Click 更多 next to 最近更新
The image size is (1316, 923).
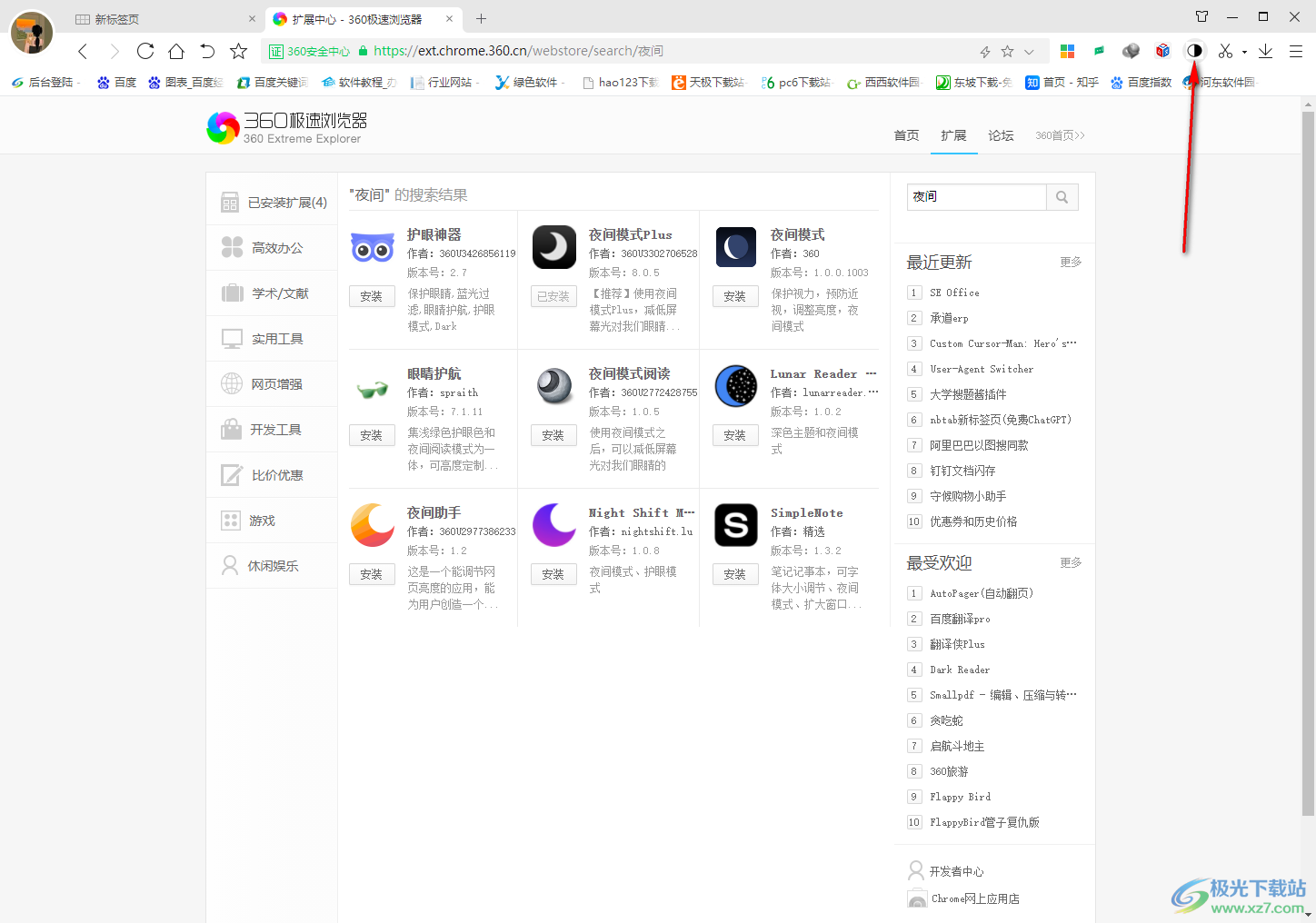[x=1071, y=262]
